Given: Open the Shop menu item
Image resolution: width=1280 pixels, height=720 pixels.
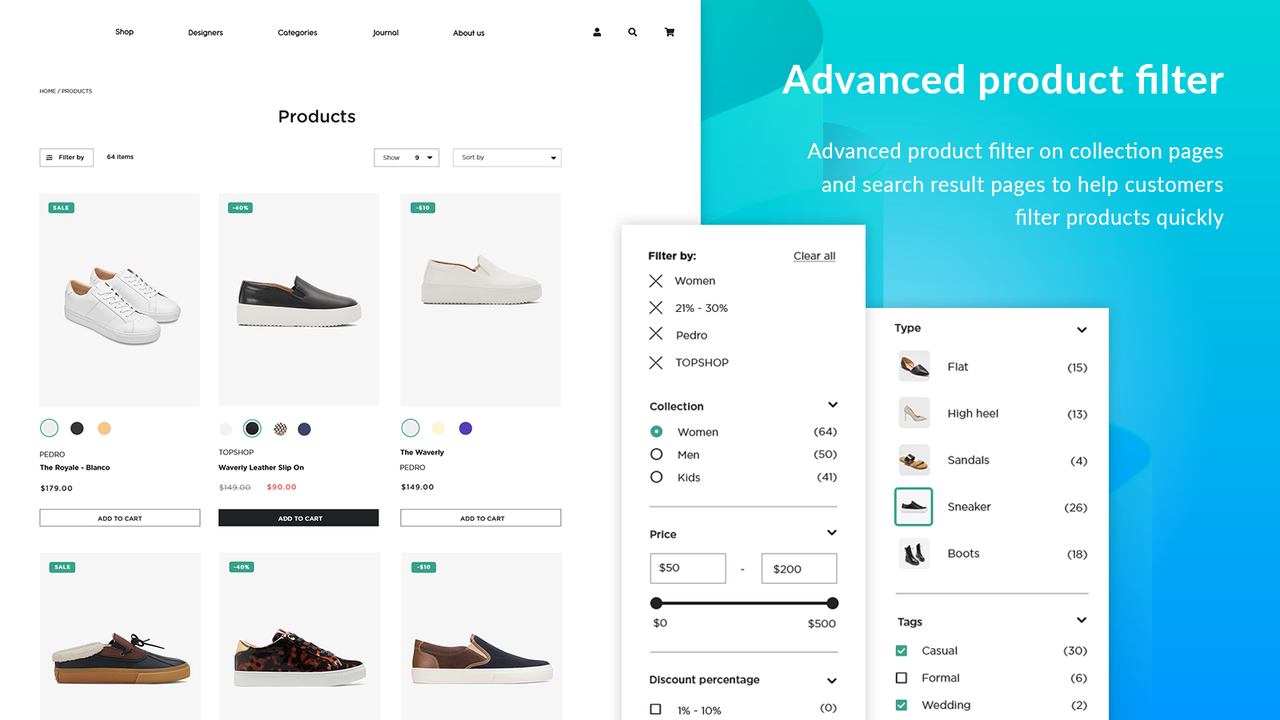Looking at the screenshot, I should [124, 32].
